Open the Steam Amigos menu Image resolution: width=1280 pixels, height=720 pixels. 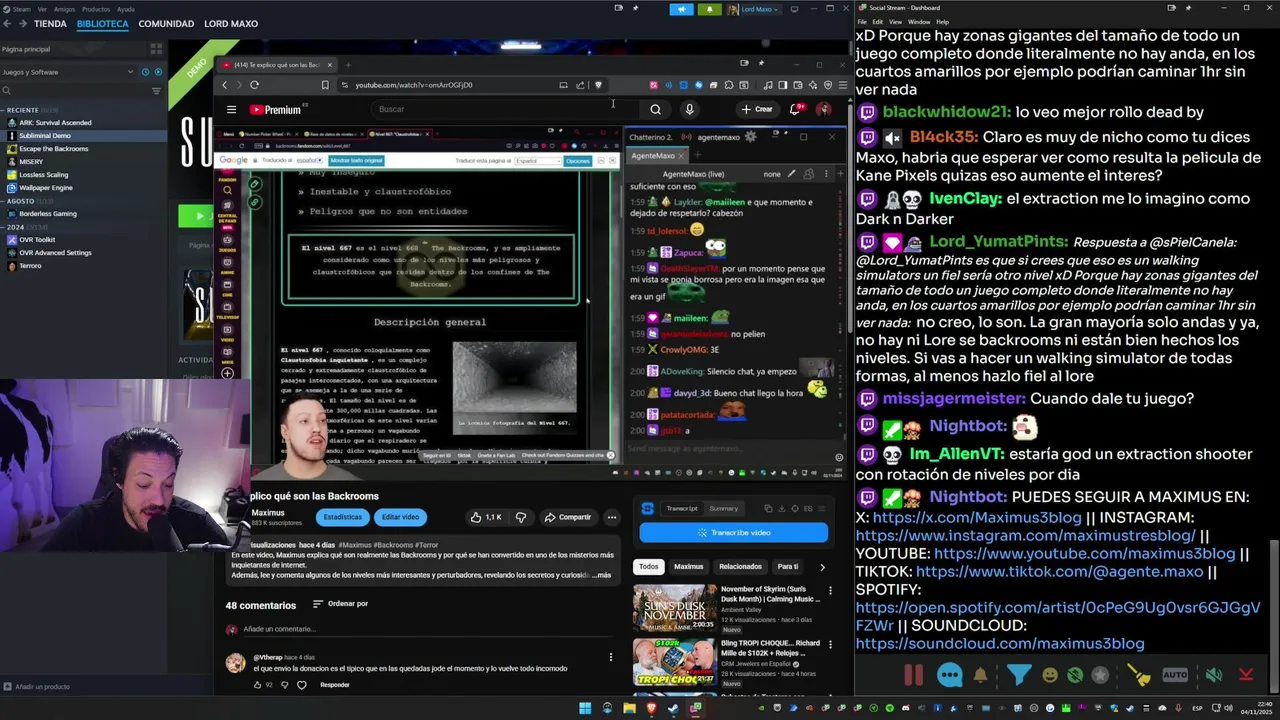point(64,9)
